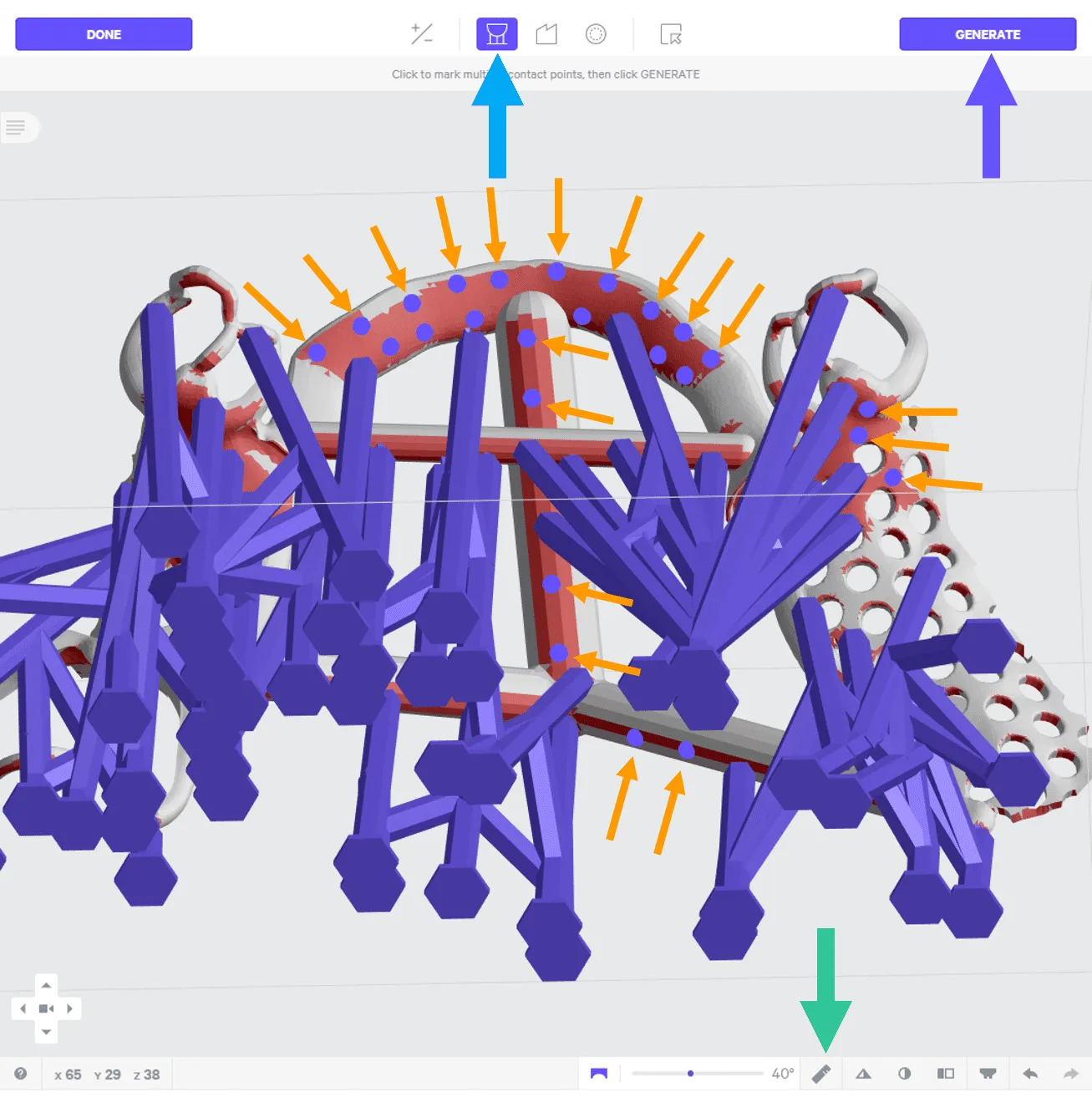
Task: Rotate camera view downward
Action: pyautogui.click(x=47, y=1032)
